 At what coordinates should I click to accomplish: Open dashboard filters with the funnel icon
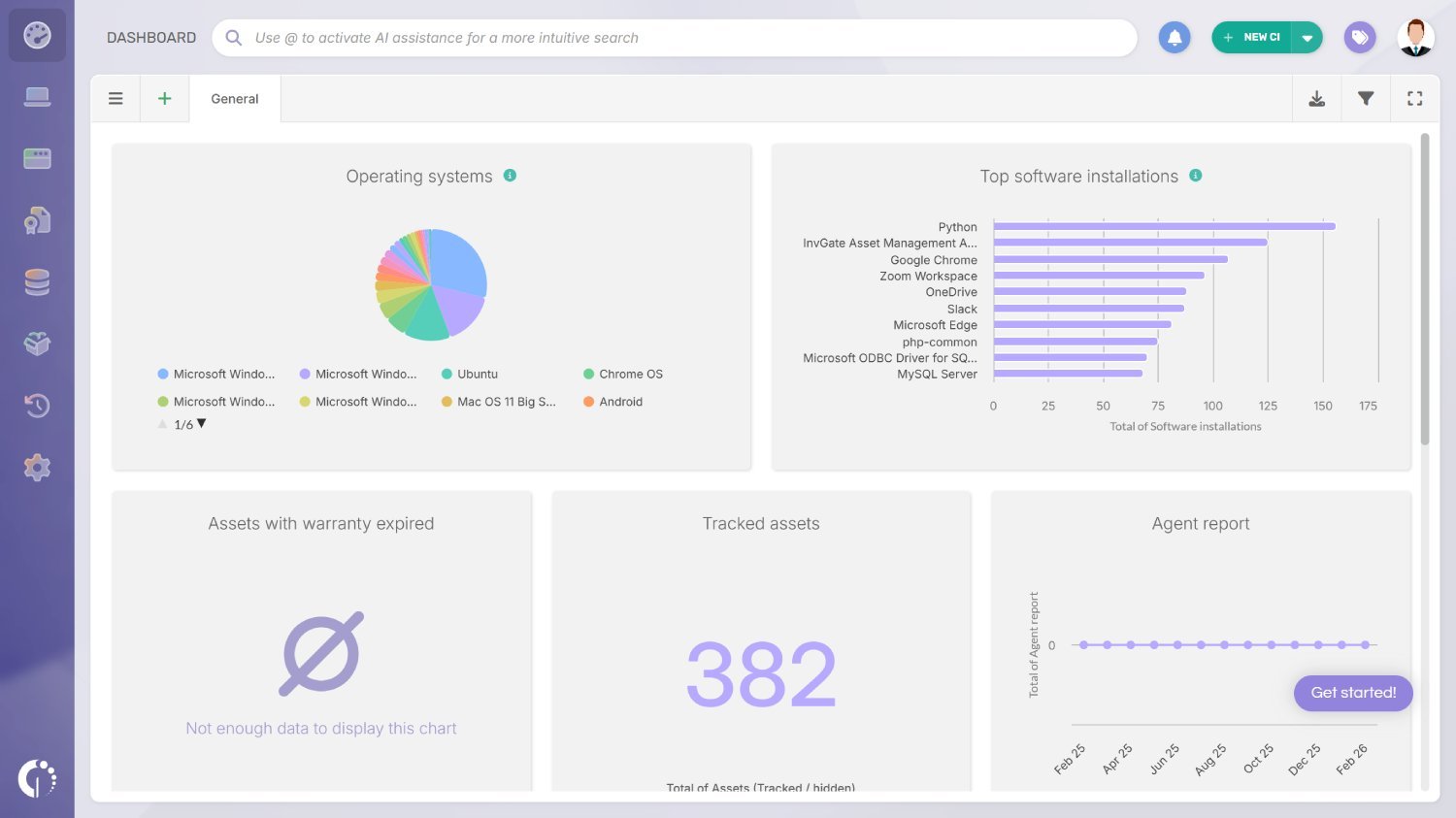click(1366, 98)
